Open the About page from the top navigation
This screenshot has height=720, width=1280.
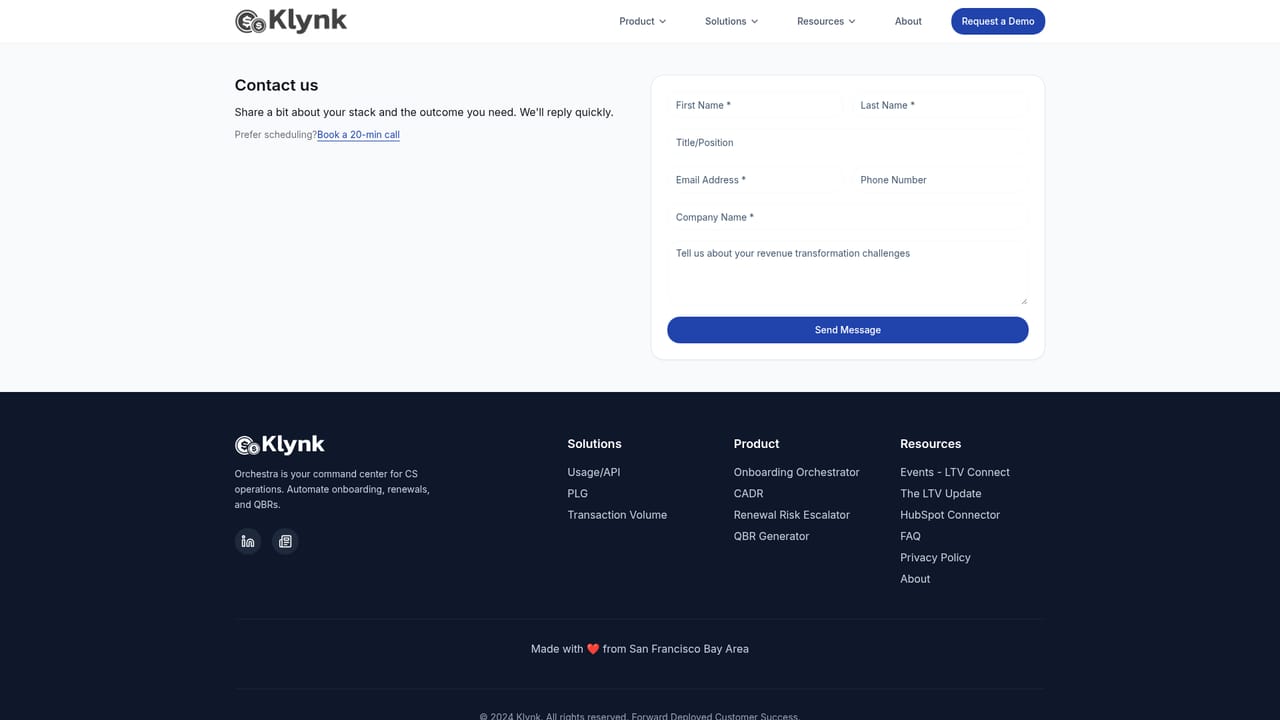click(x=908, y=21)
